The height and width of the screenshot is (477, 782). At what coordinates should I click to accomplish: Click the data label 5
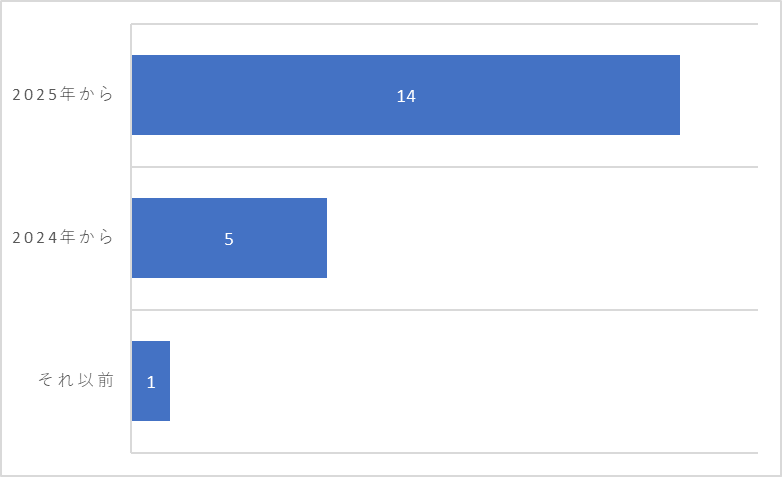pos(229,239)
